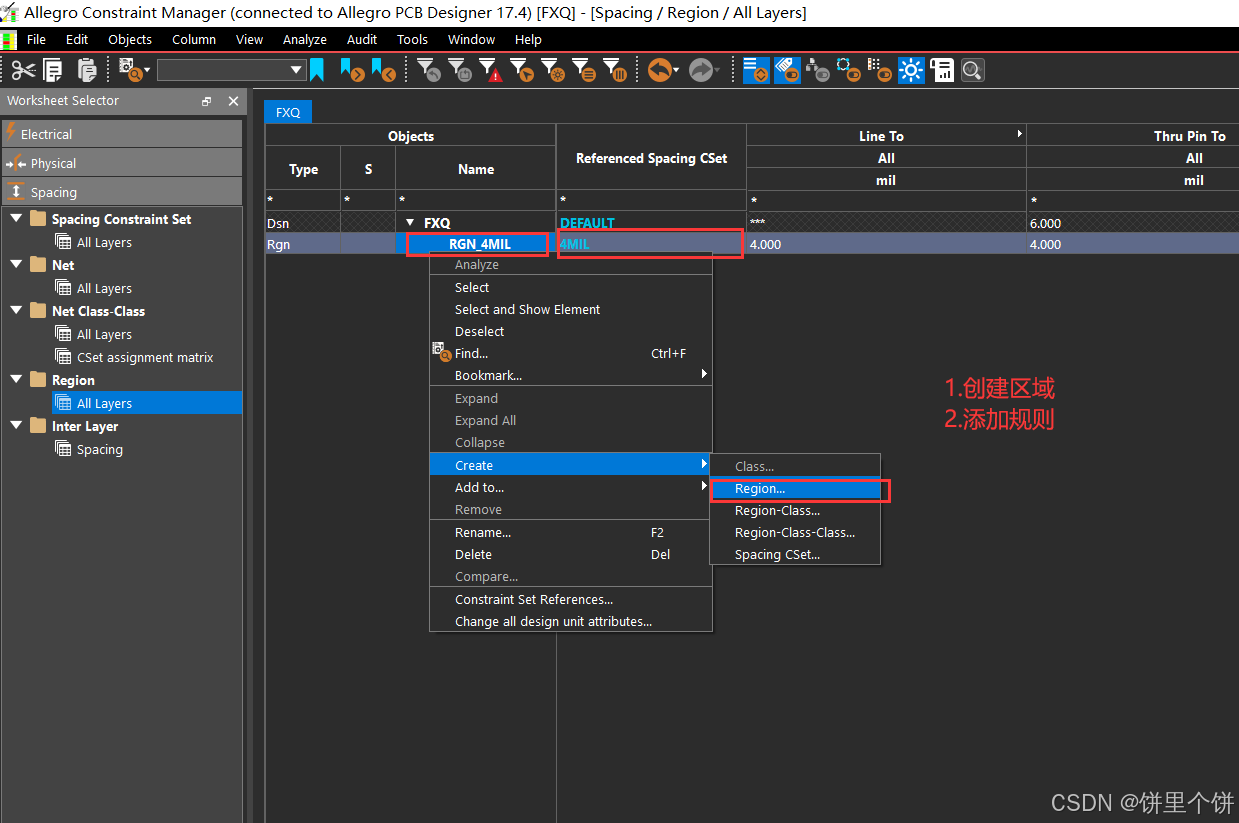
Task: Close the Worksheet Selector panel
Action: pos(233,101)
